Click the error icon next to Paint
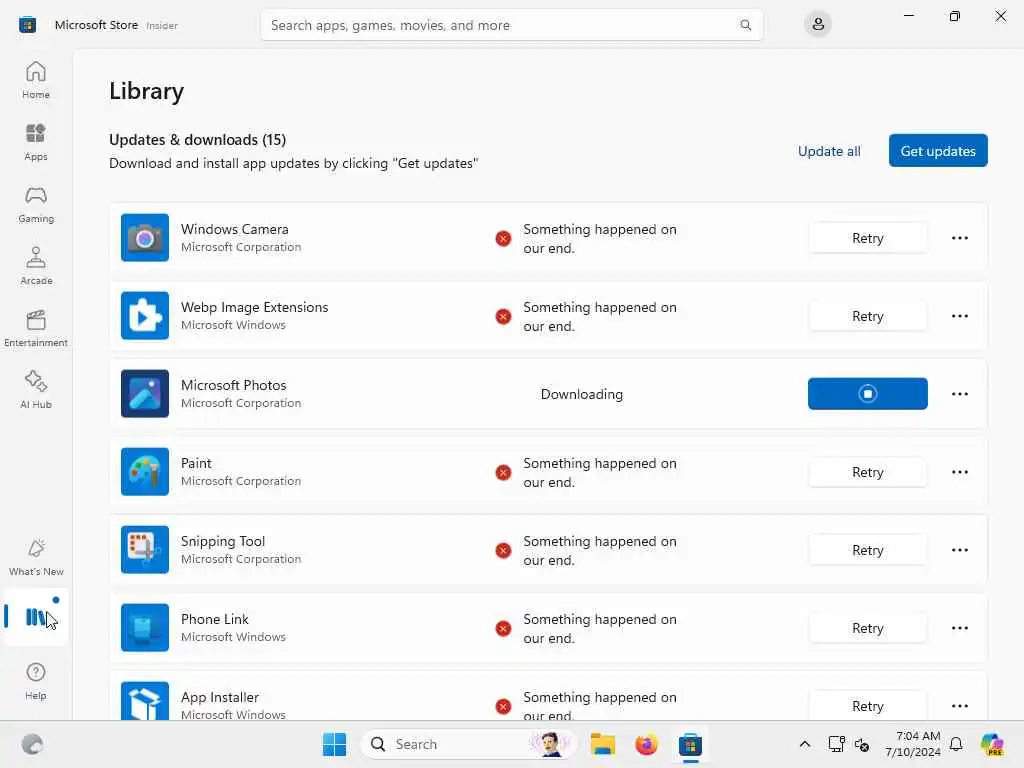This screenshot has width=1024, height=768. pos(503,472)
